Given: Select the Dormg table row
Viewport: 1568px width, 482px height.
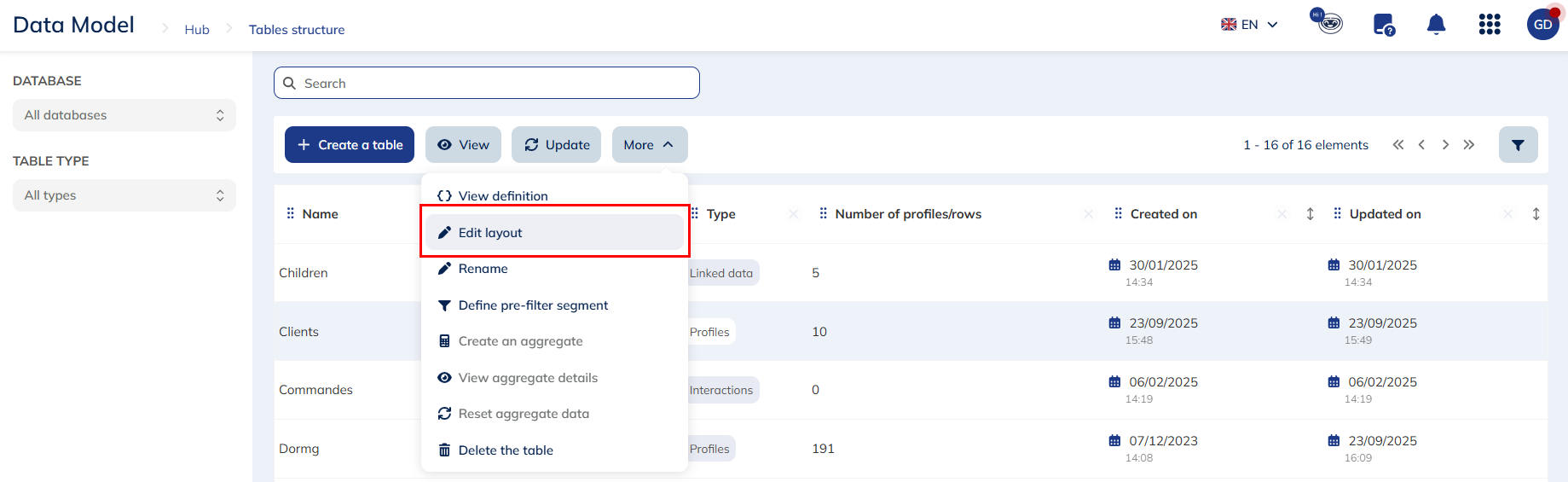Looking at the screenshot, I should click(x=911, y=449).
